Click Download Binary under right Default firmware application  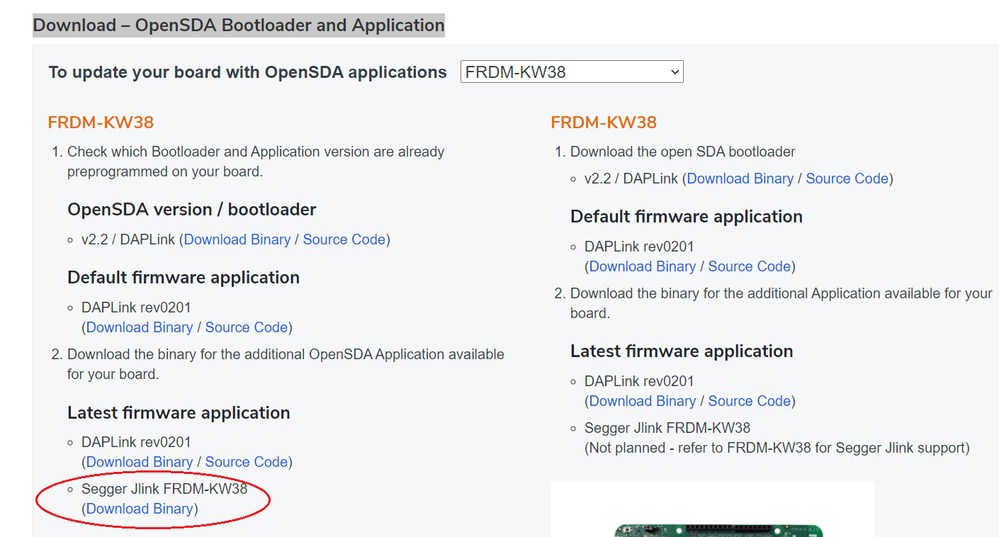(642, 267)
